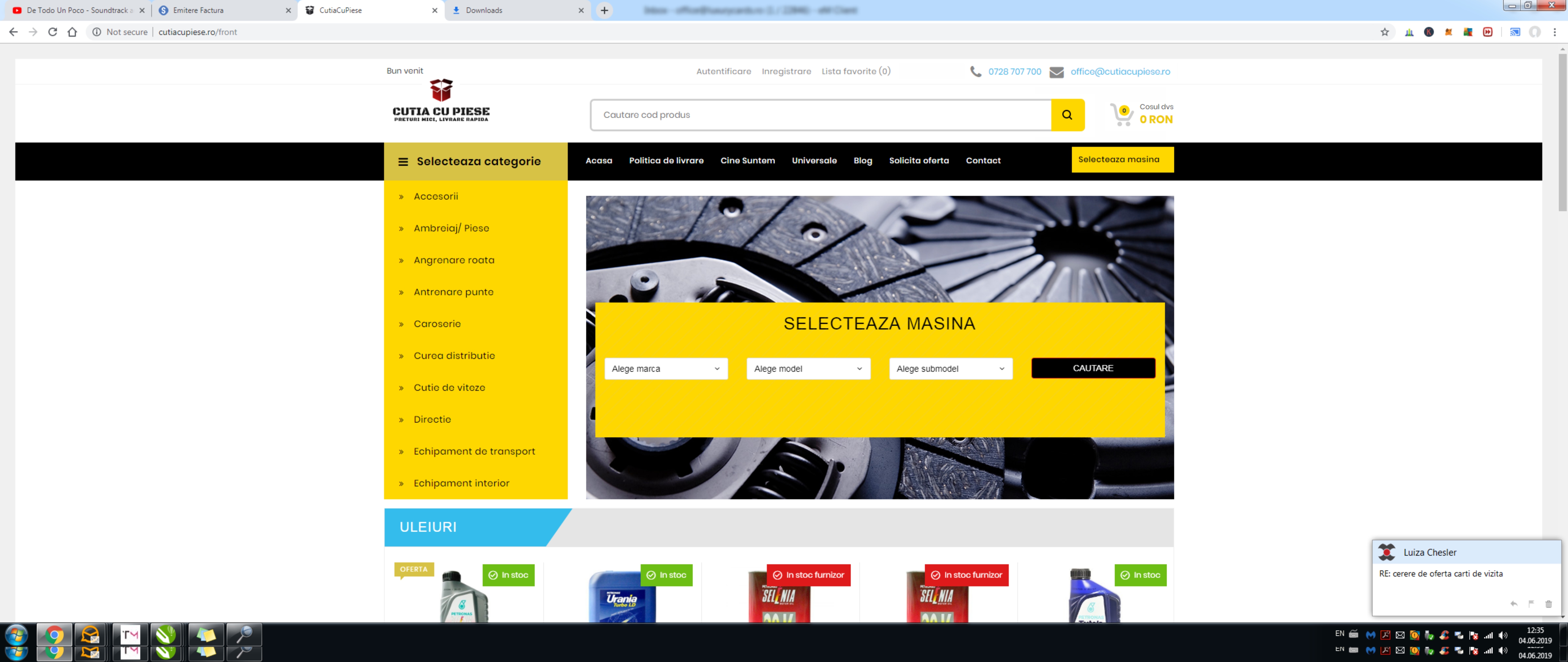The width and height of the screenshot is (1568, 662).
Task: Expand the Antrenare punte category
Action: [x=453, y=292]
